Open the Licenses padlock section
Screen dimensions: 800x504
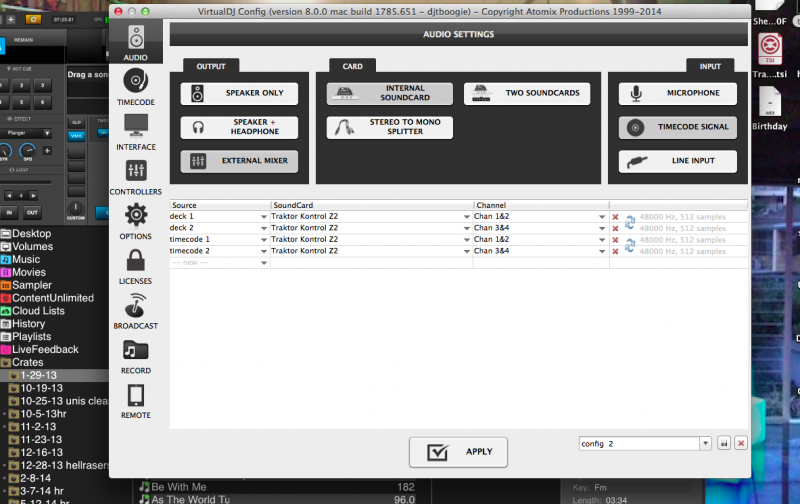(x=136, y=266)
